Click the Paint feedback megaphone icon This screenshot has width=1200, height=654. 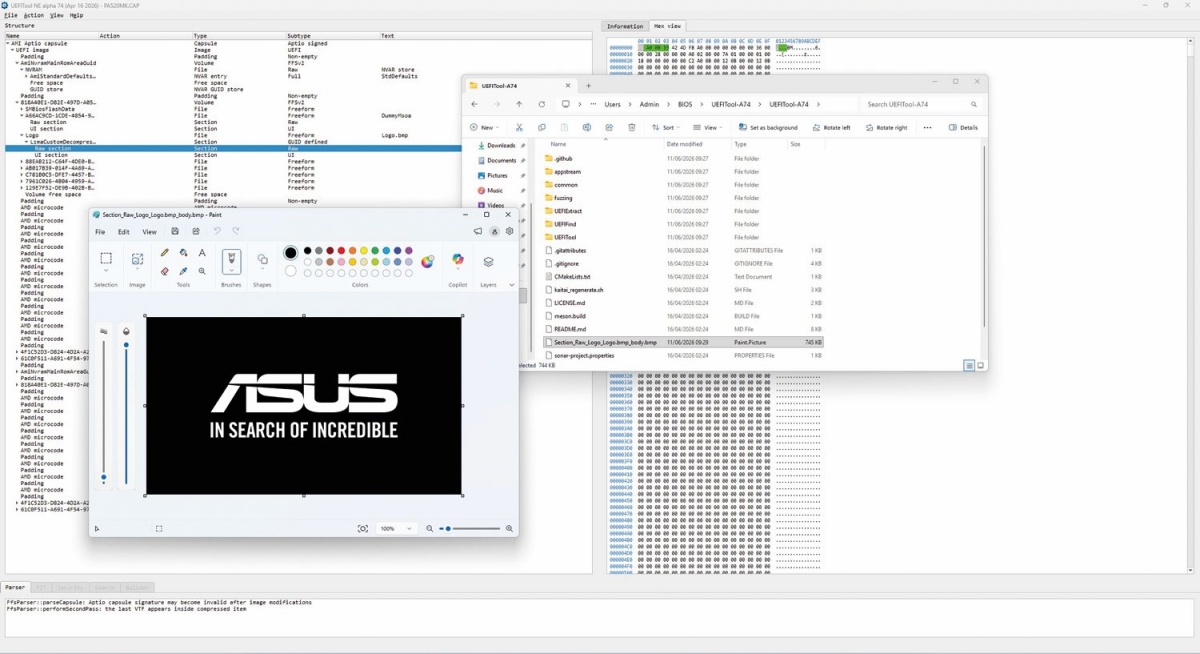[478, 231]
